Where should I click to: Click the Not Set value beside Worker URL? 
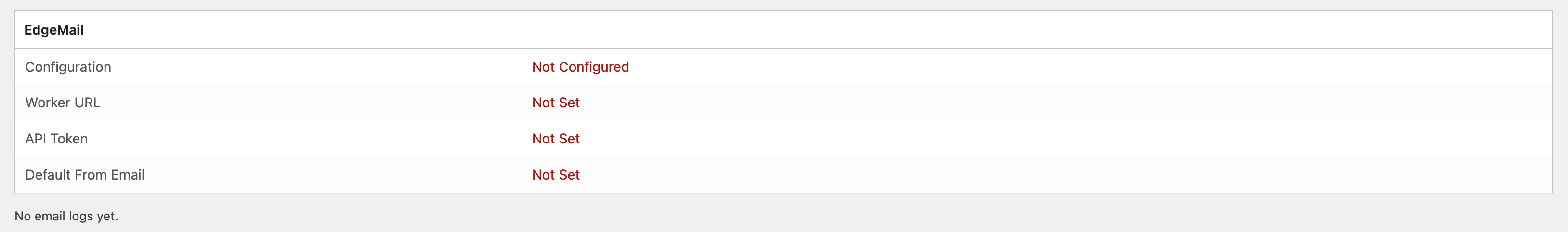coord(555,103)
